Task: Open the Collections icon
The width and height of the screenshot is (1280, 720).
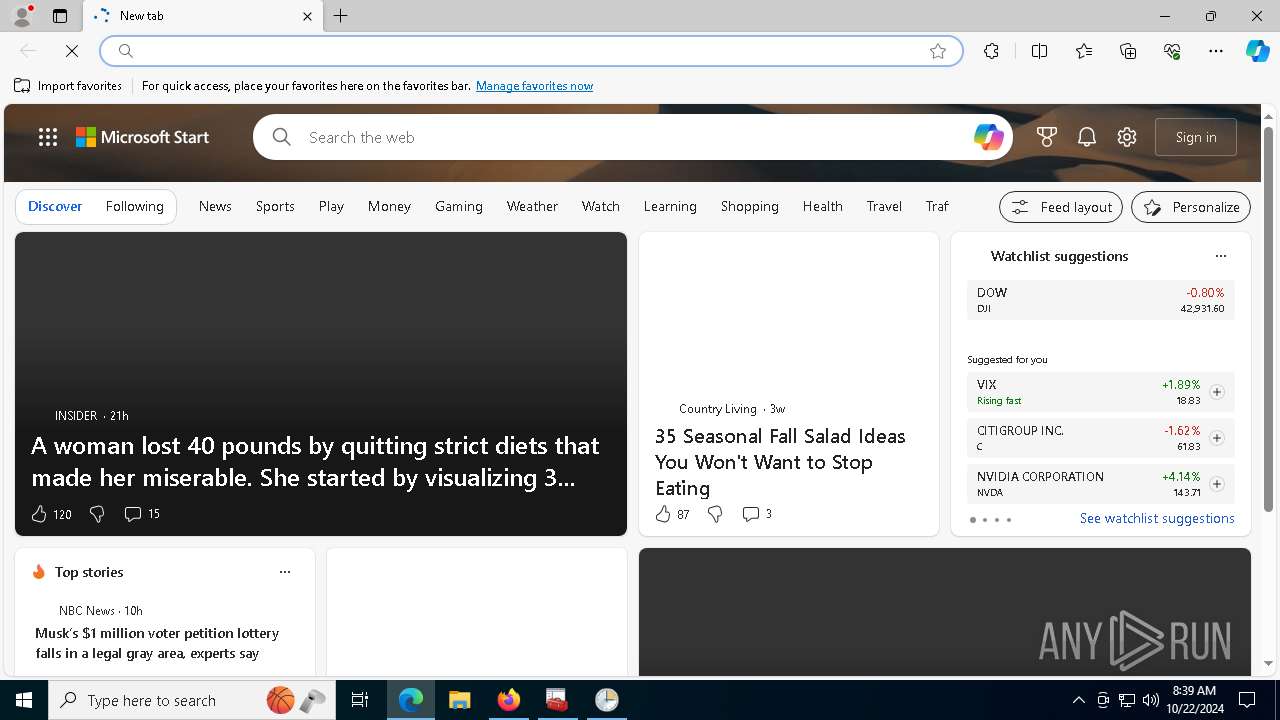Action: (x=1128, y=51)
